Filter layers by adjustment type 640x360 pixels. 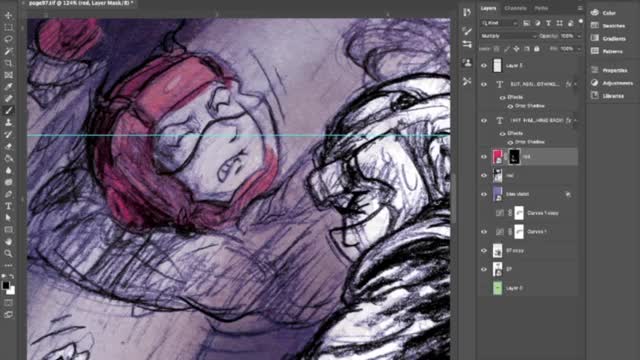point(538,23)
